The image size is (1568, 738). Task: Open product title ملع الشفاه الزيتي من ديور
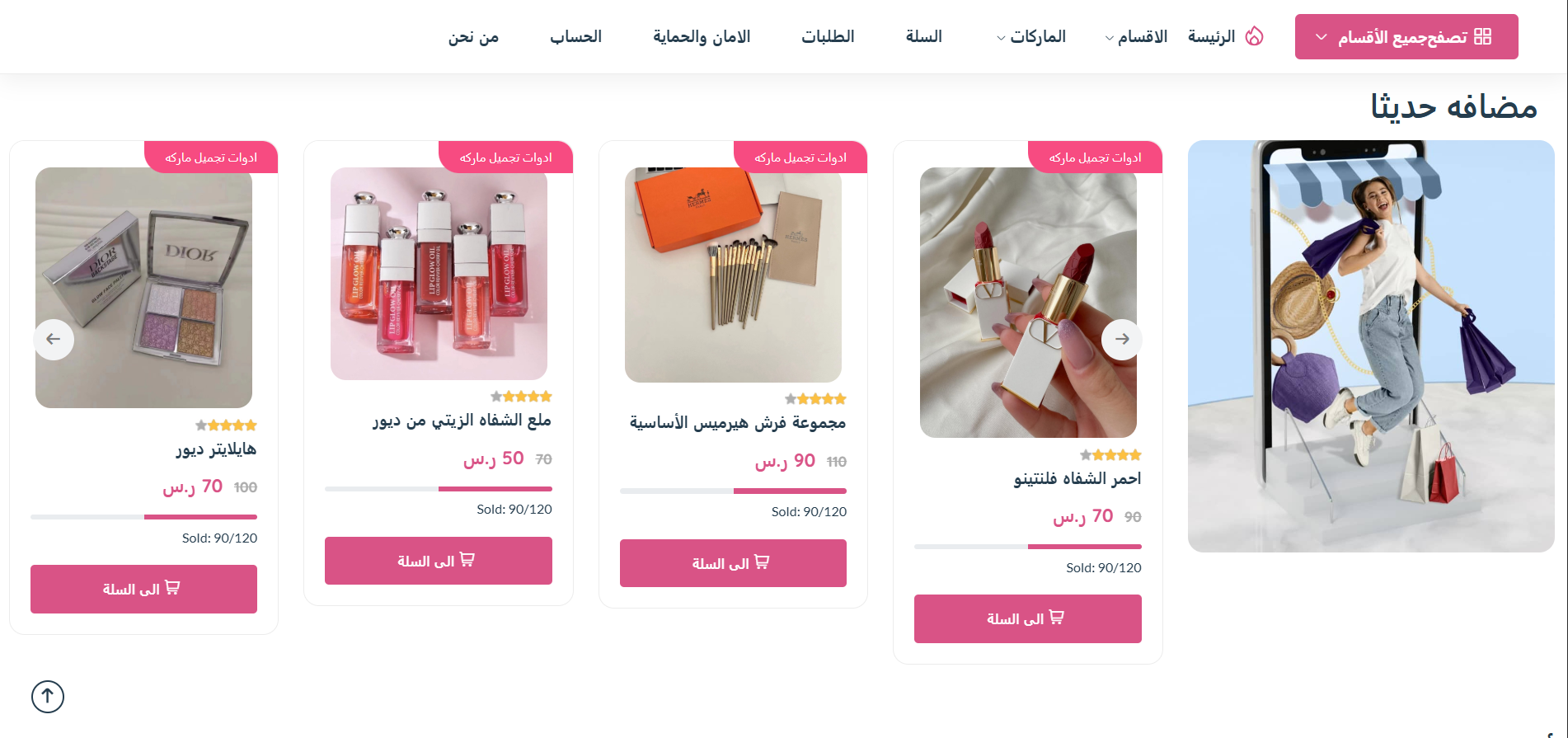coord(462,421)
